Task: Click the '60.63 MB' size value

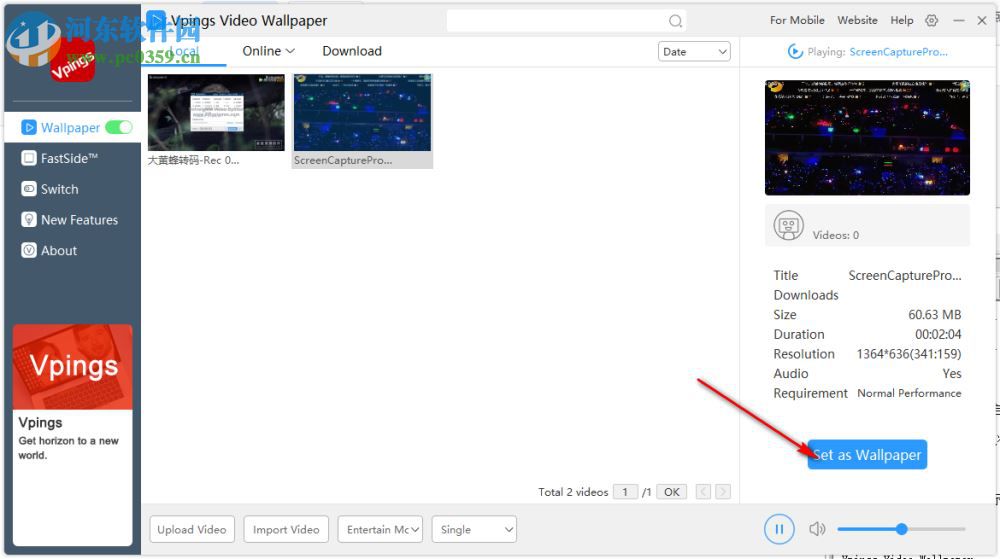Action: pos(934,314)
